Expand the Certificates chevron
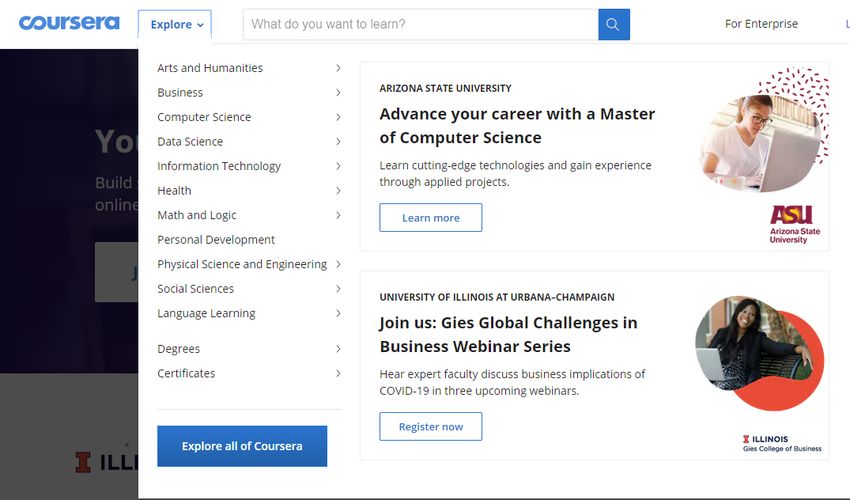 click(x=338, y=374)
